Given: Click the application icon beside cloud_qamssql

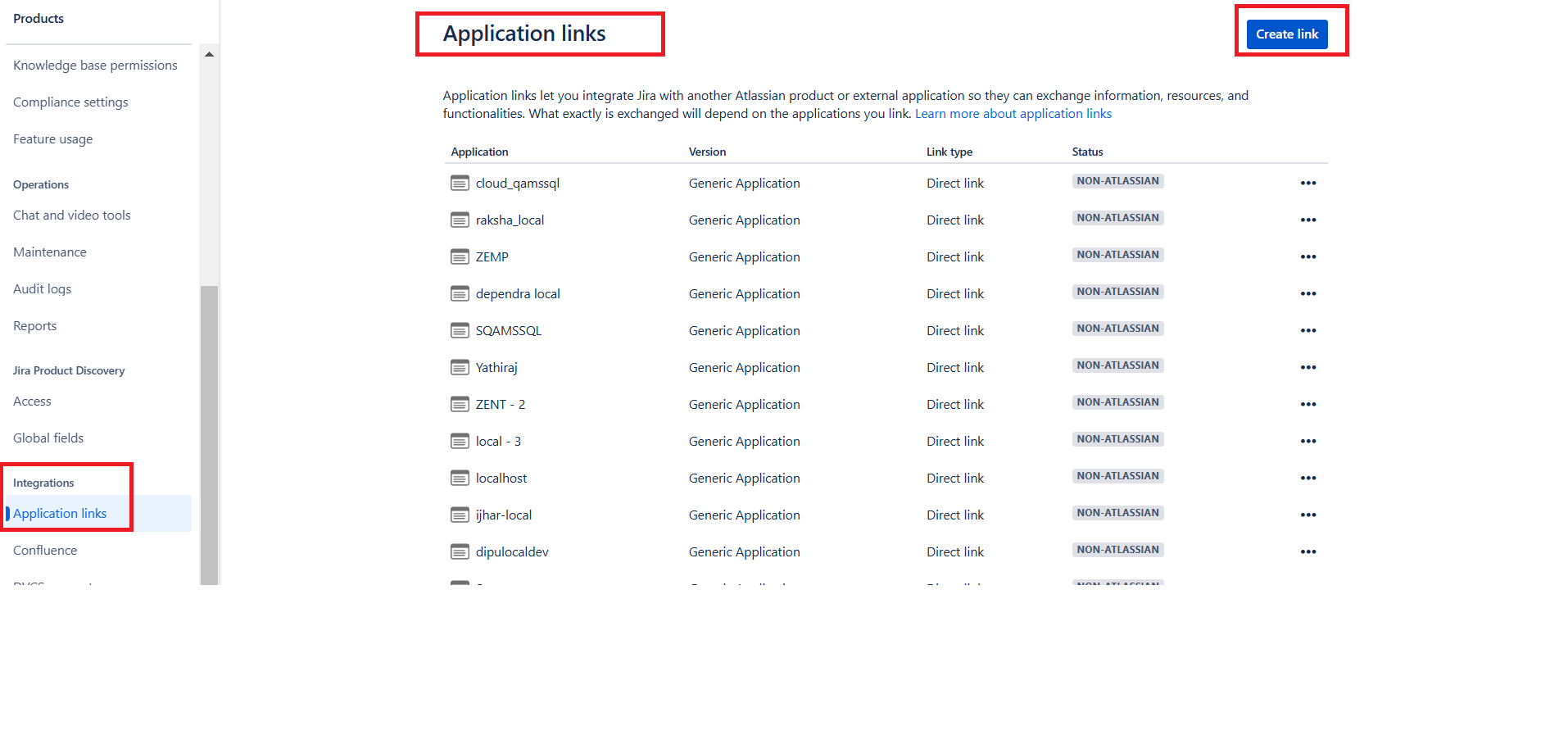Looking at the screenshot, I should [x=460, y=183].
